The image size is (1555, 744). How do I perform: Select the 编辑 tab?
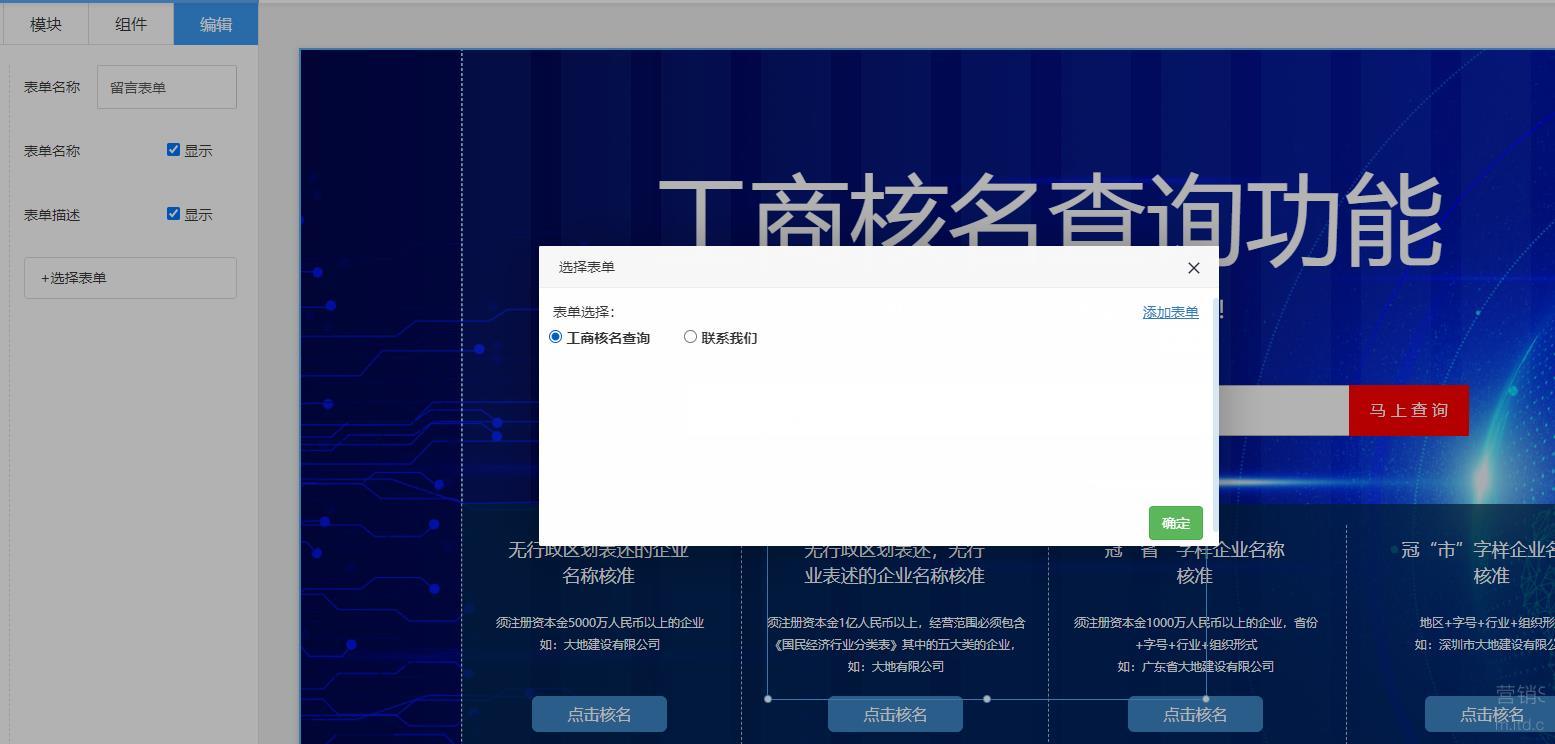pos(216,24)
